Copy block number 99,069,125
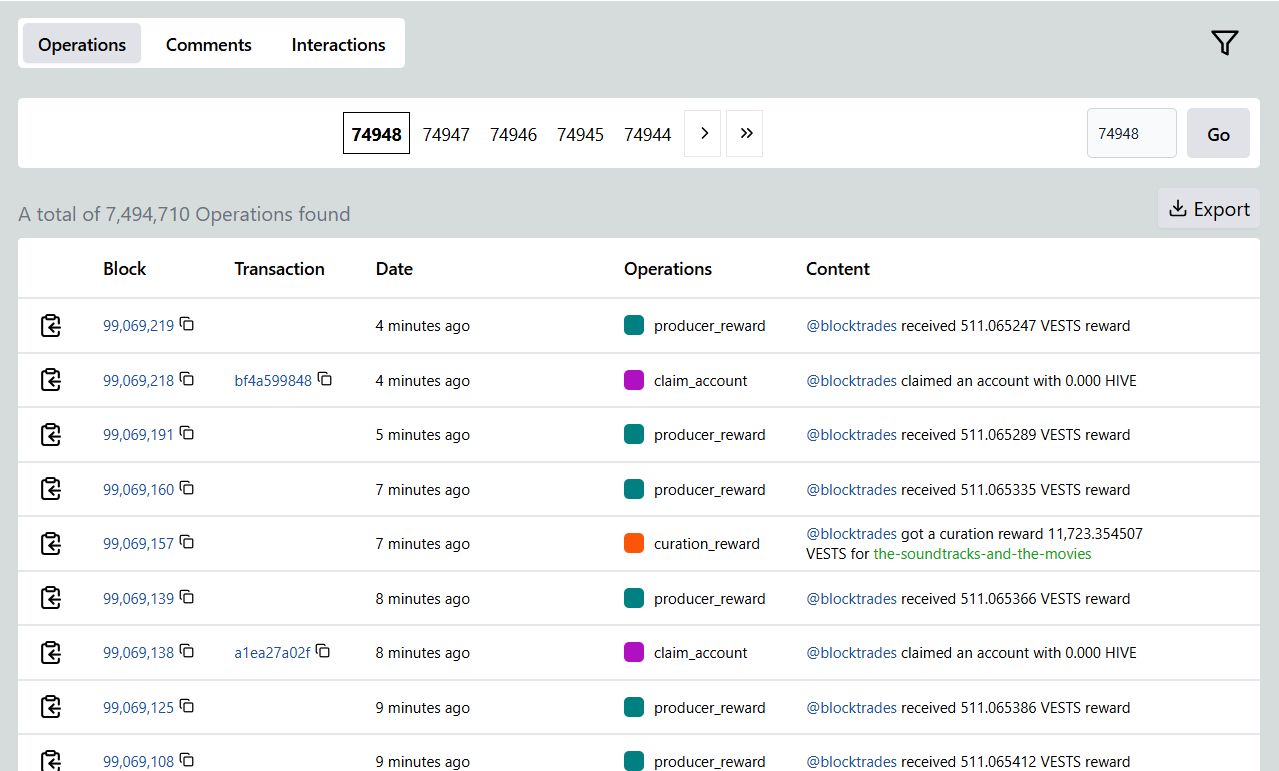 click(187, 706)
